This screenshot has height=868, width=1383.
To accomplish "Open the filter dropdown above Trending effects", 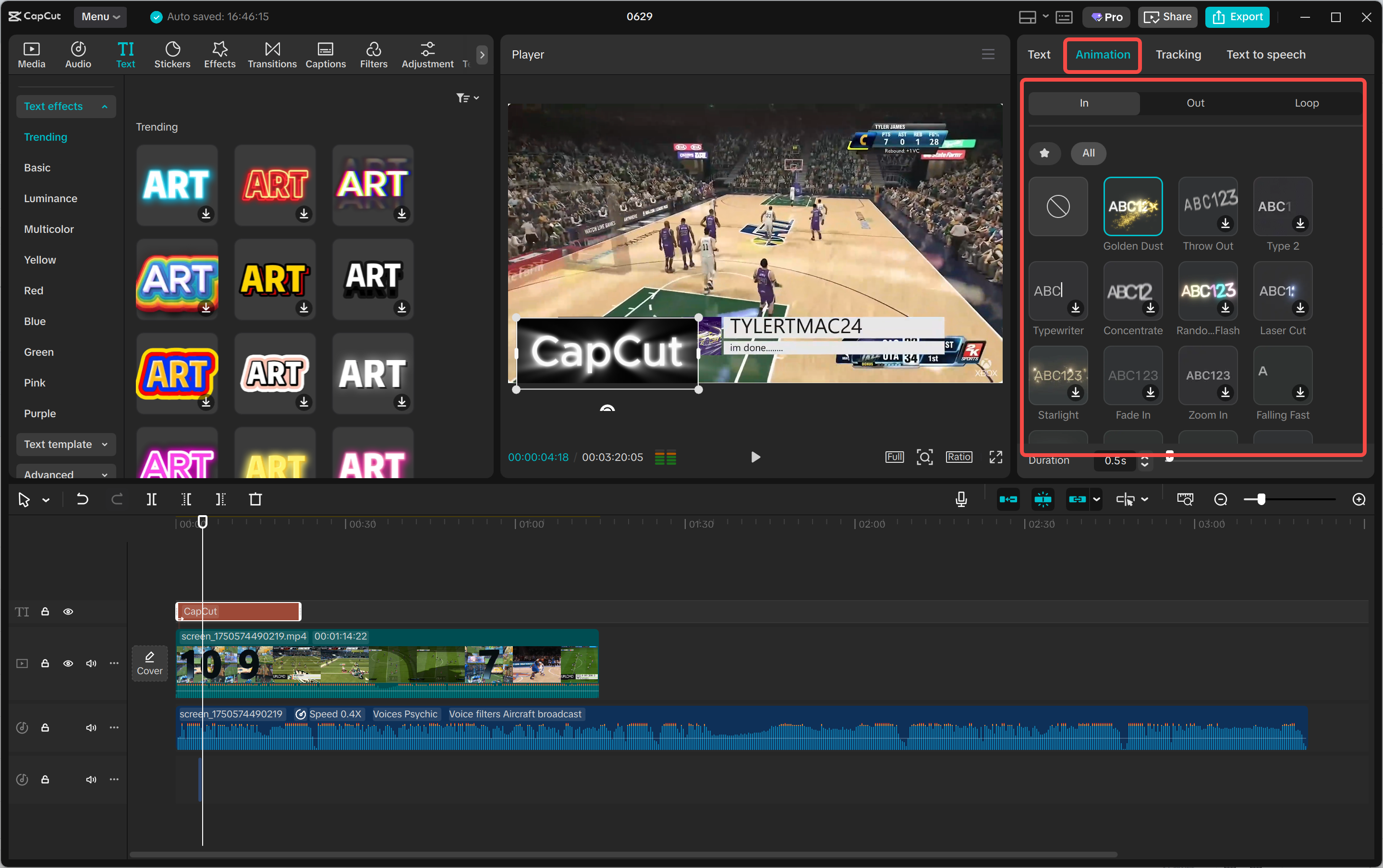I will click(x=467, y=97).
